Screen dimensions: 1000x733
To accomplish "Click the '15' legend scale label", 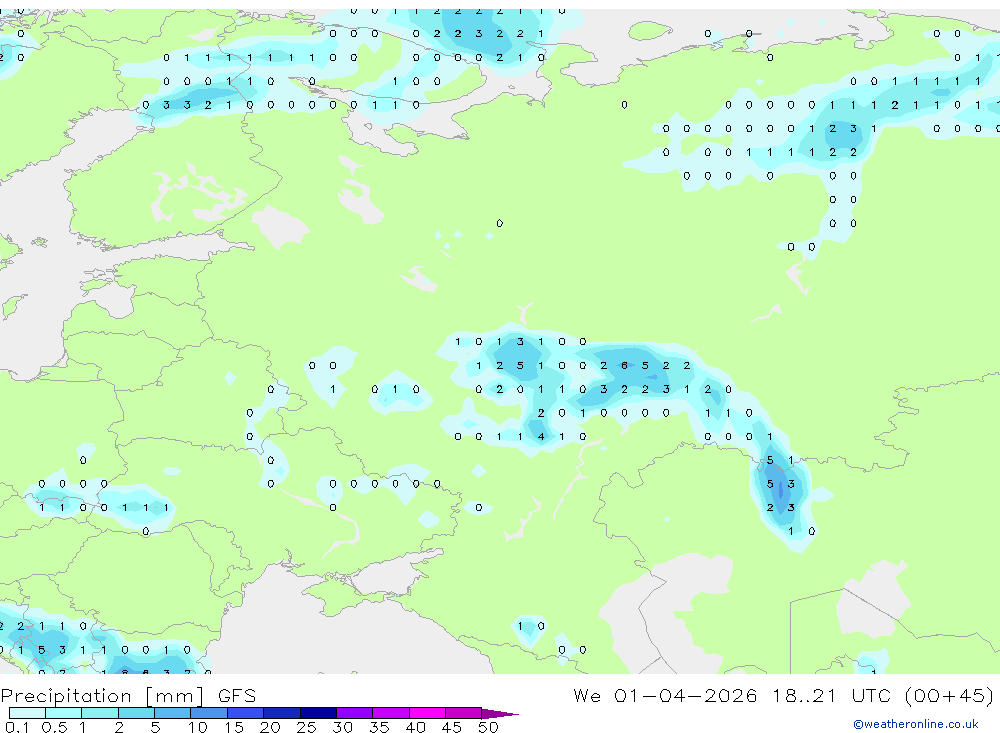I will [x=234, y=727].
